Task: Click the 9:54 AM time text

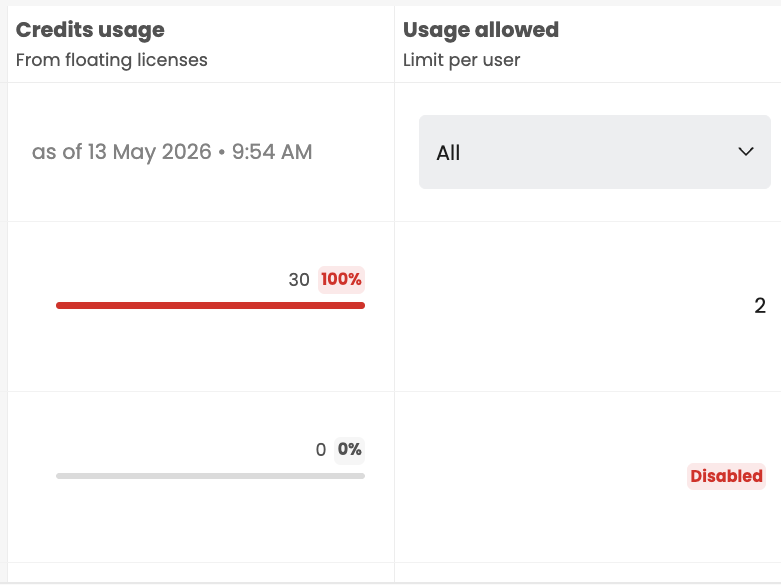Action: [x=272, y=152]
